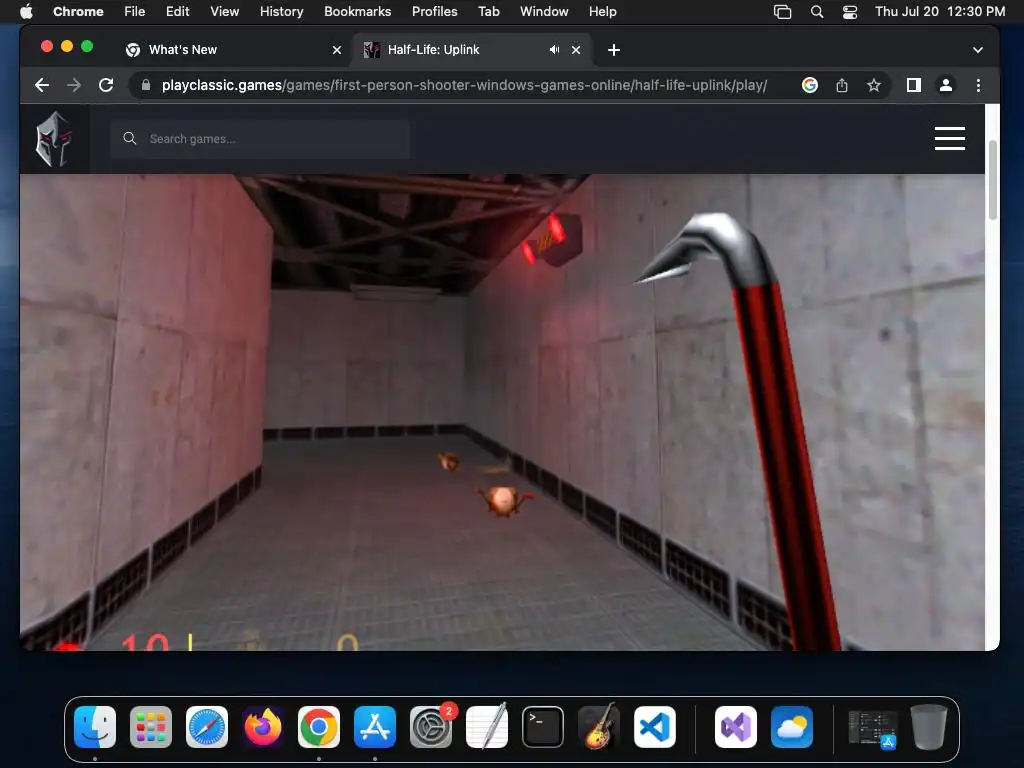The width and height of the screenshot is (1024, 768).
Task: Open Chrome three-dot options menu
Action: coord(978,85)
